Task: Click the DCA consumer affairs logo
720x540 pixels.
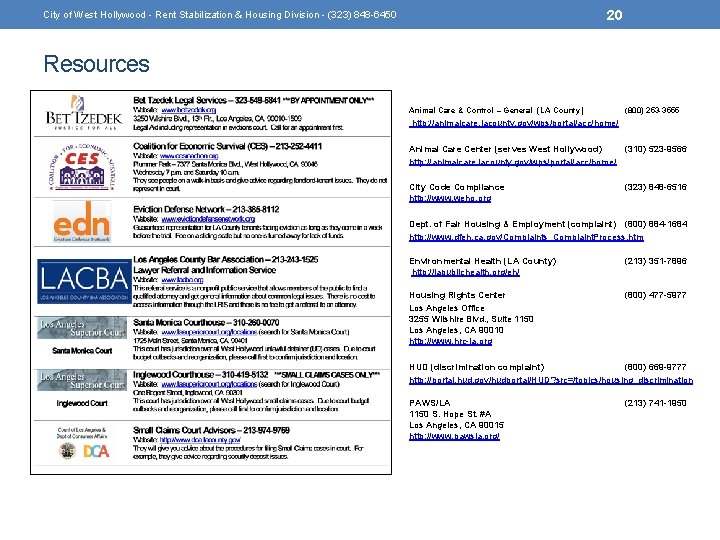Action: point(96,451)
